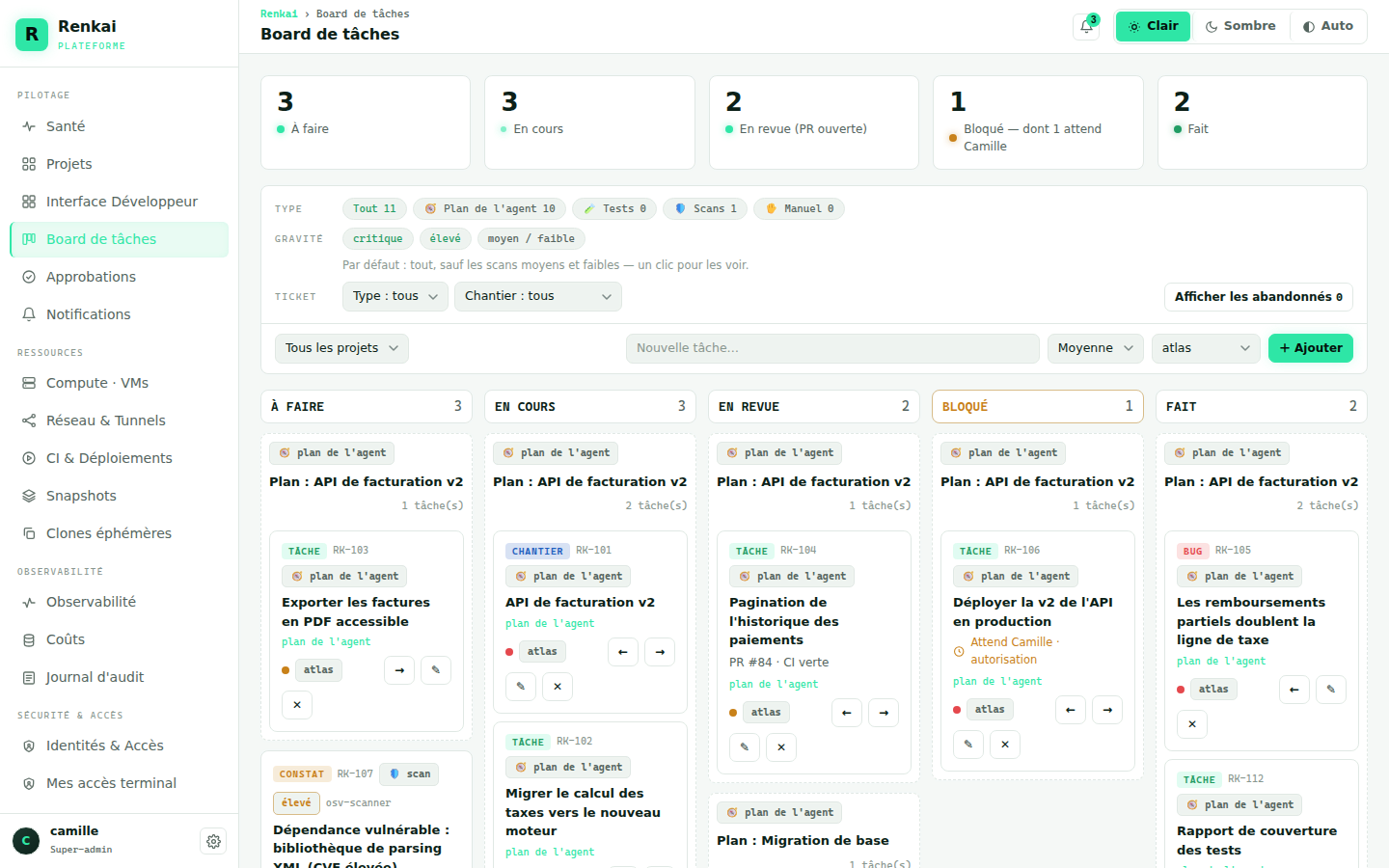Move RK-104 Pagination task back
Viewport: 1389px width, 868px height.
click(x=847, y=713)
